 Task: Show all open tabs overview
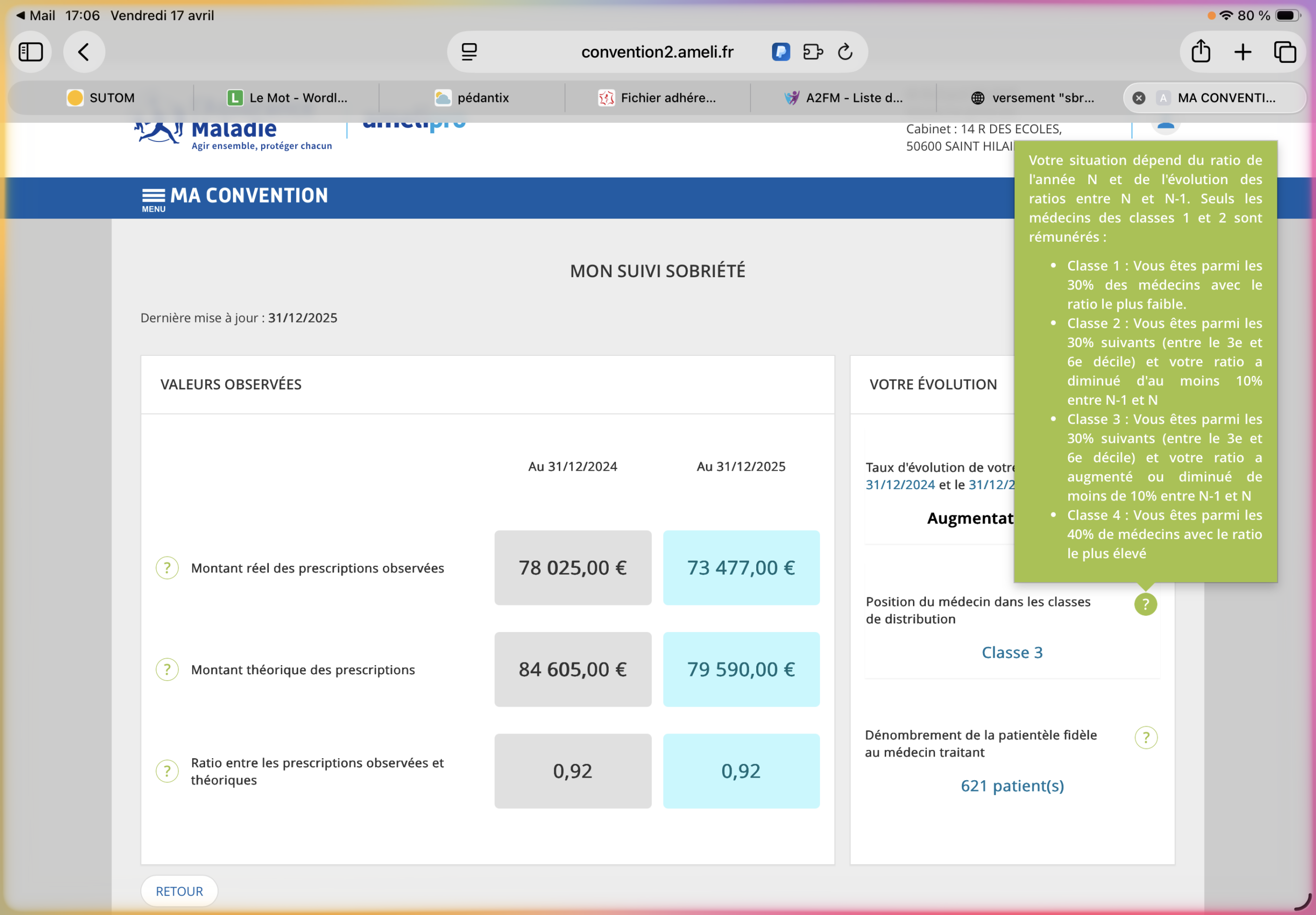[x=1285, y=52]
